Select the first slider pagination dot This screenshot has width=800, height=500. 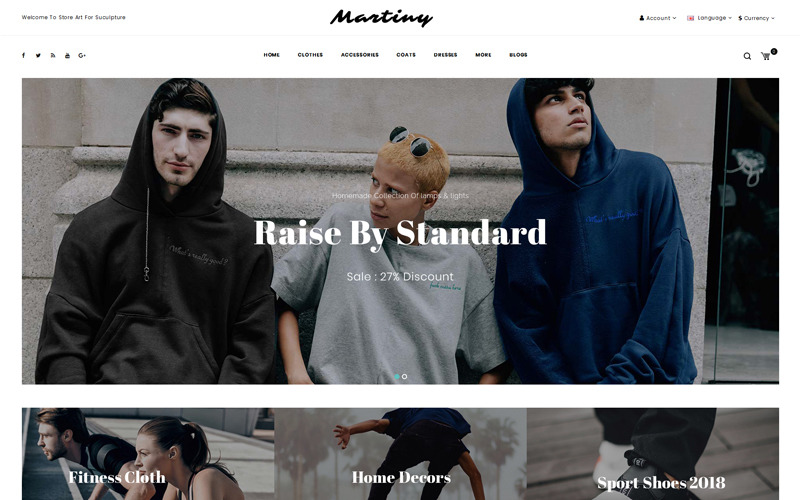(397, 377)
